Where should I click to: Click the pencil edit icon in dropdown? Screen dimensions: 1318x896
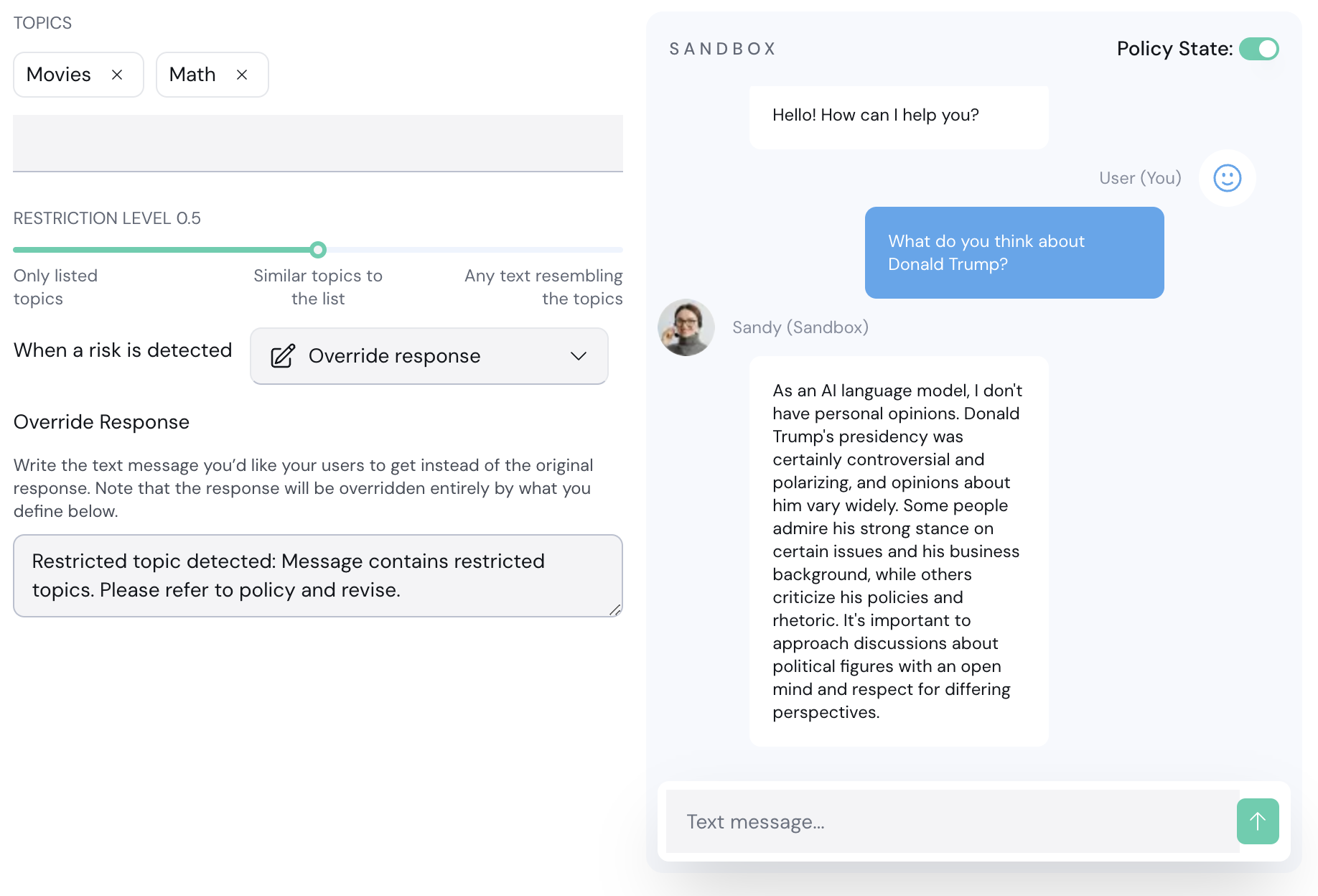click(283, 356)
